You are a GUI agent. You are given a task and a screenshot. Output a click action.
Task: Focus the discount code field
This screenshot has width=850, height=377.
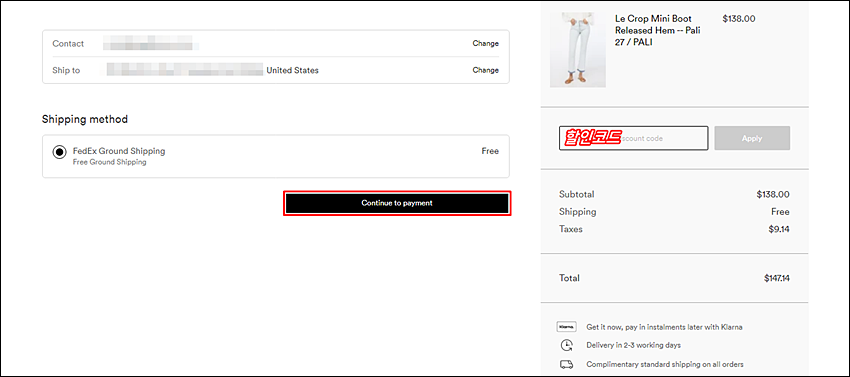point(633,138)
